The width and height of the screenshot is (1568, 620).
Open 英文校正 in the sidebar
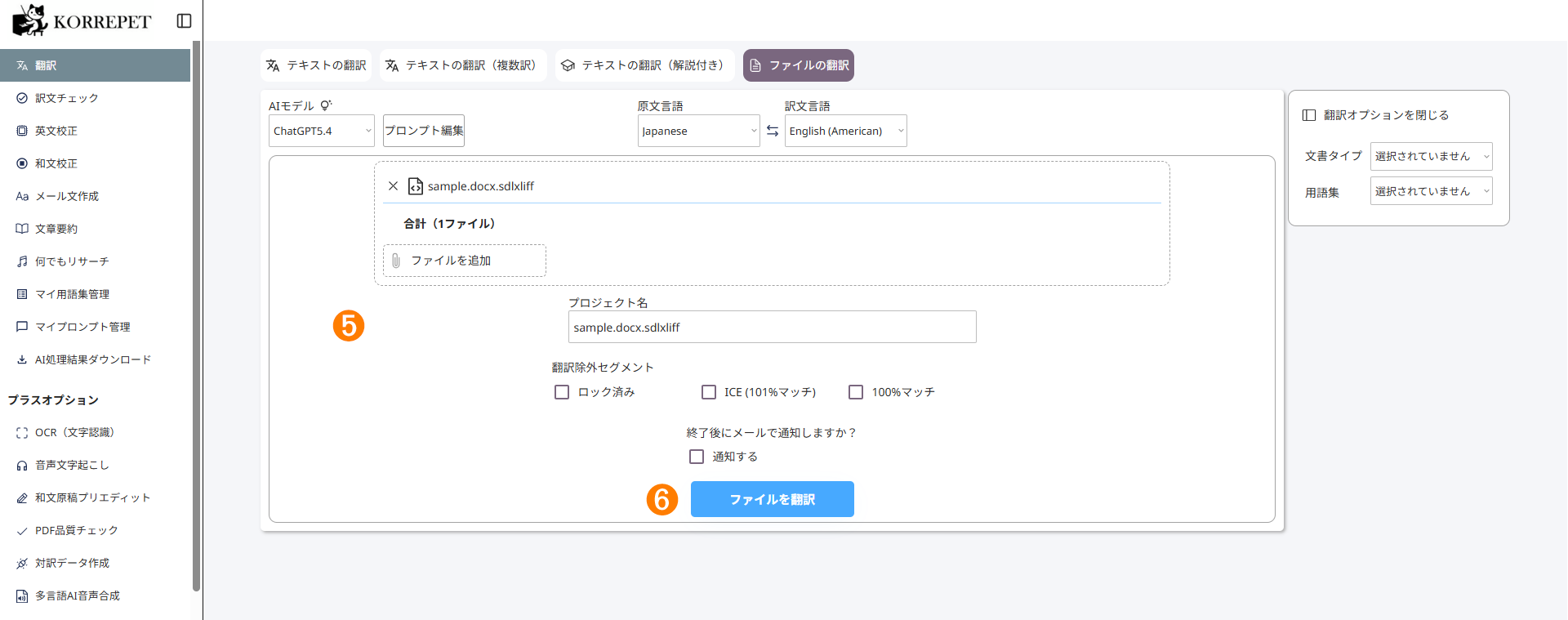(95, 131)
